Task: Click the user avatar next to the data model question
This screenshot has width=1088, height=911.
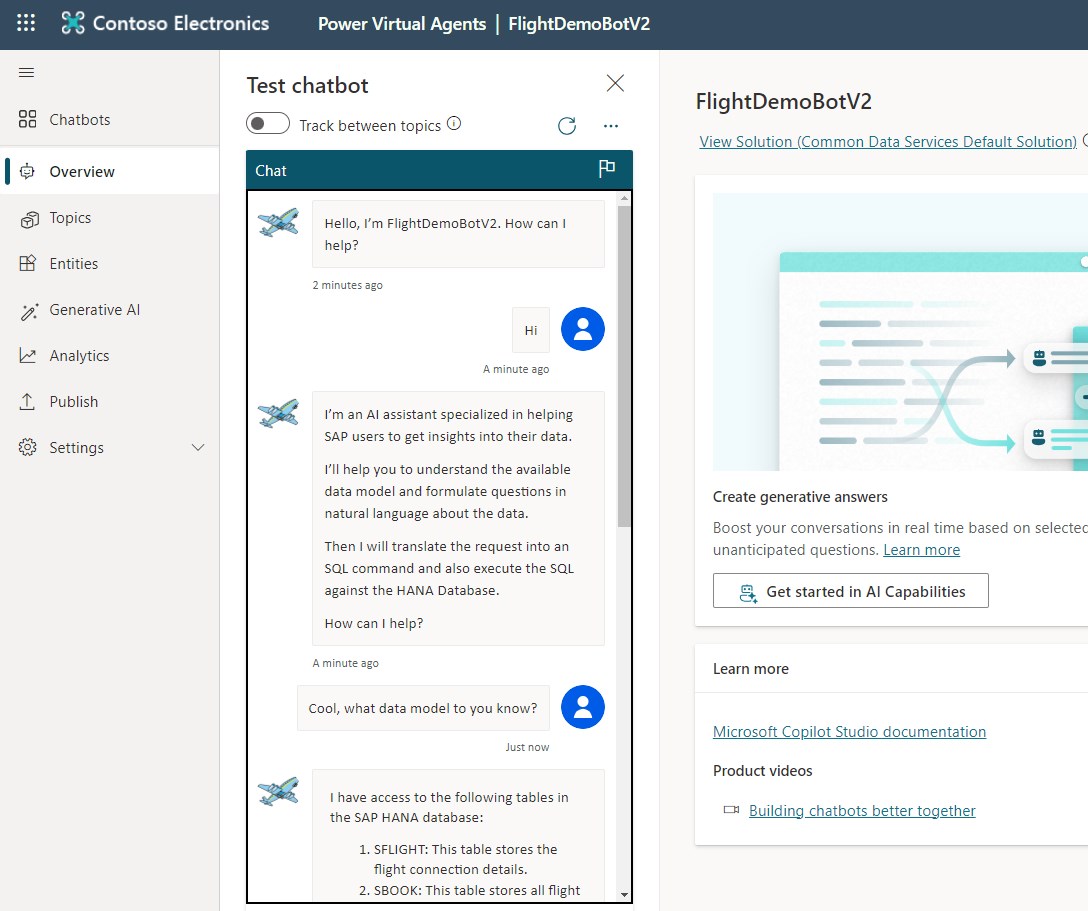Action: (x=583, y=707)
